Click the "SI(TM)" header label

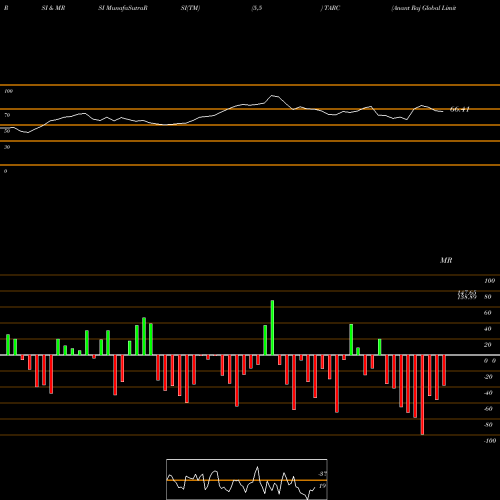(x=190, y=8)
